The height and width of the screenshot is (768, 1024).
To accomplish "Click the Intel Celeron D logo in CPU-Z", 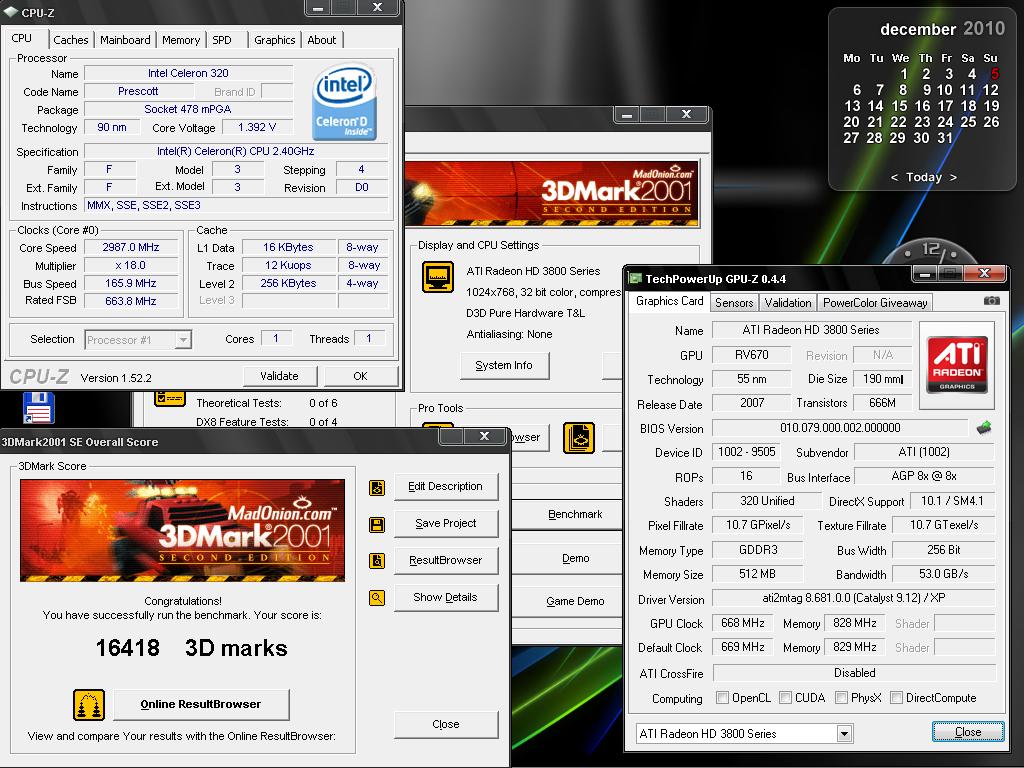I will click(x=344, y=101).
